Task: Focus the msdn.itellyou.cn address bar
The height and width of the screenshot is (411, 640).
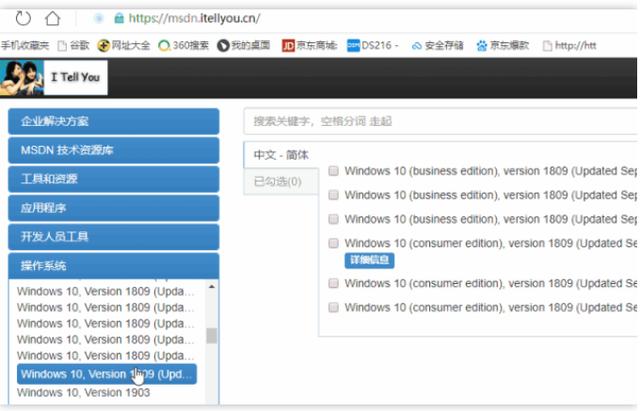Action: point(194,18)
